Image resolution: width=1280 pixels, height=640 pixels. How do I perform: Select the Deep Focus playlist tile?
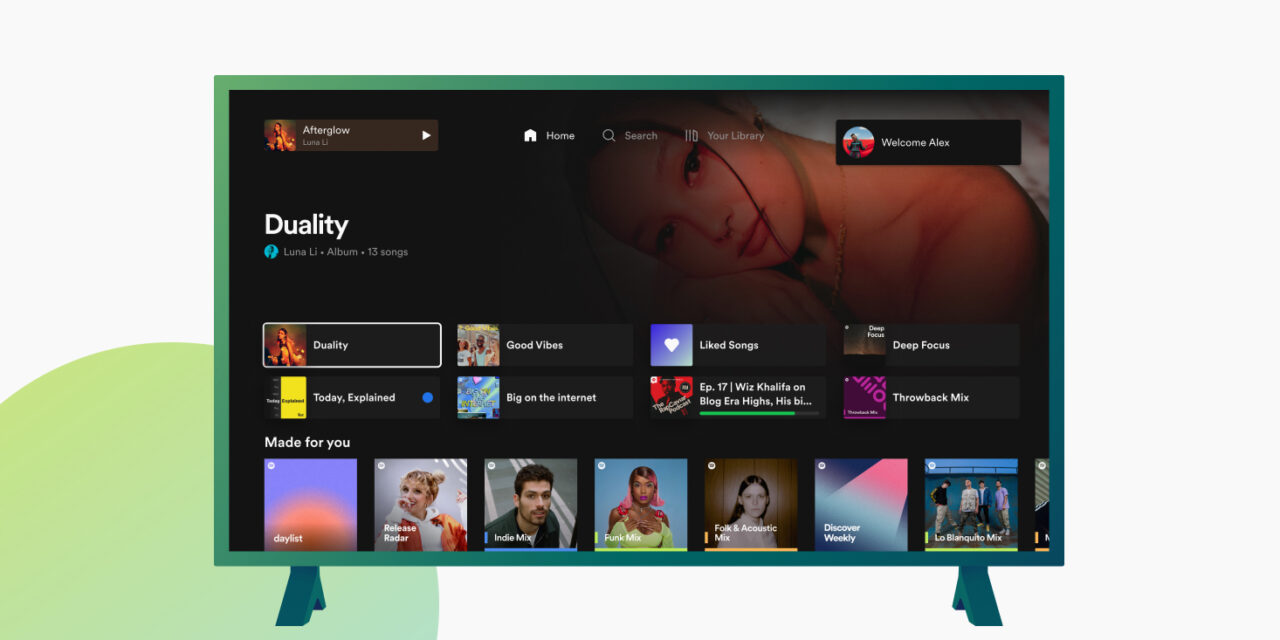click(x=931, y=345)
